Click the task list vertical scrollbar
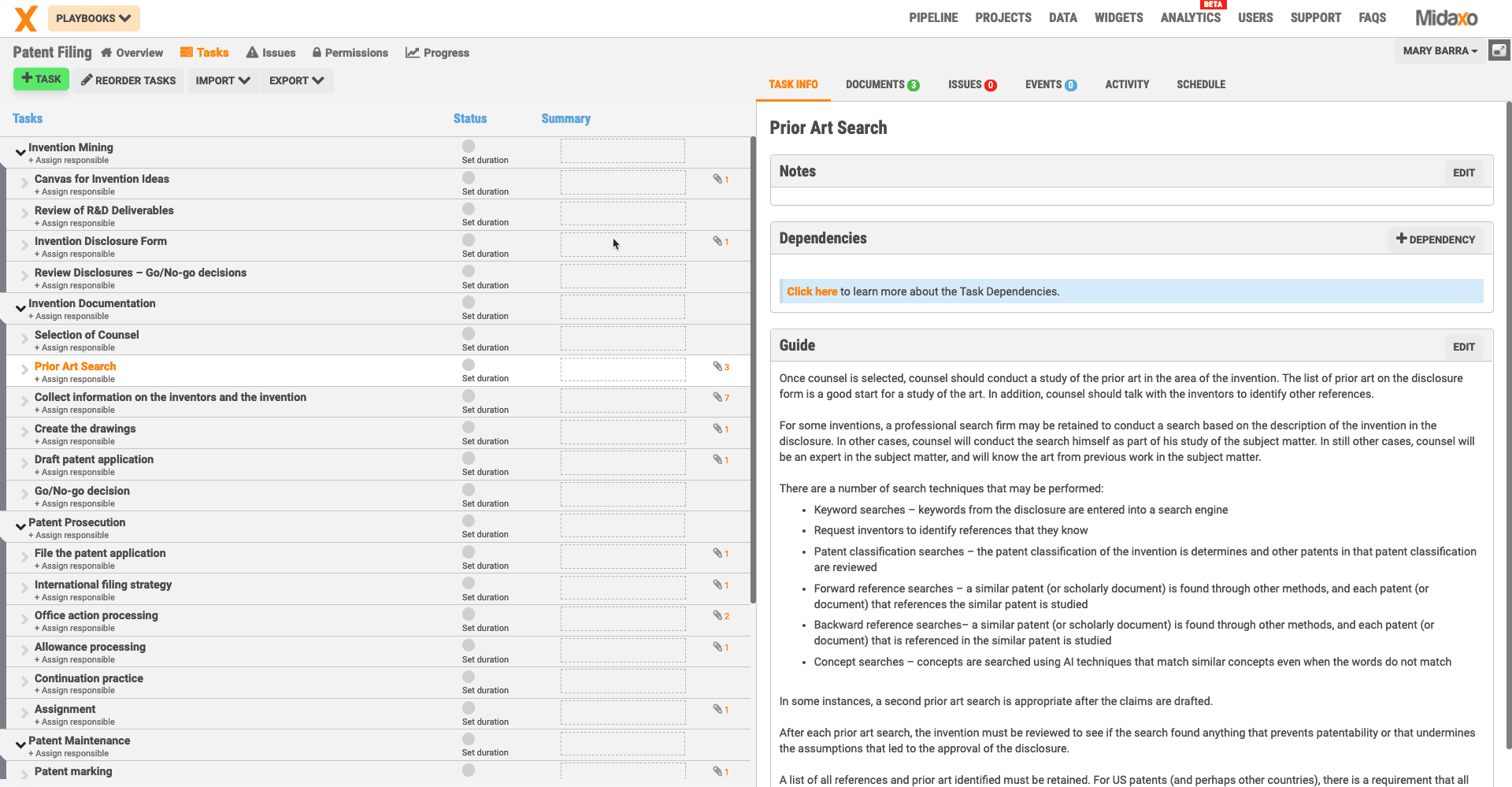The width and height of the screenshot is (1512, 787). (x=753, y=370)
